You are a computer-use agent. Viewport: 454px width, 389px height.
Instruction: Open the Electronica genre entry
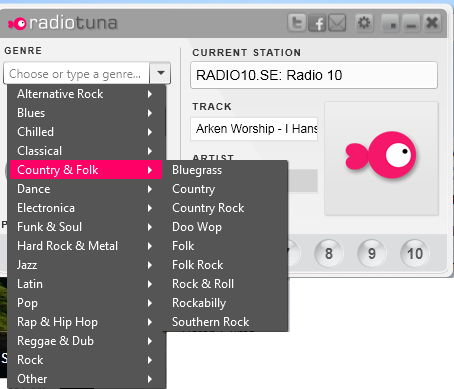point(86,208)
